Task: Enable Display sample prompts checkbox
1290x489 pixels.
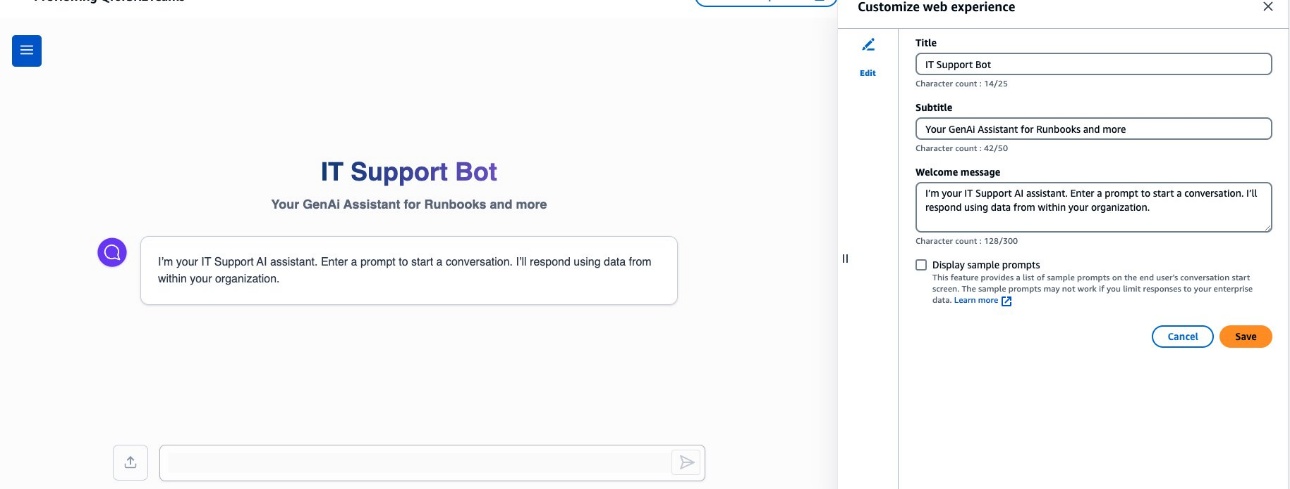Action: click(x=921, y=265)
